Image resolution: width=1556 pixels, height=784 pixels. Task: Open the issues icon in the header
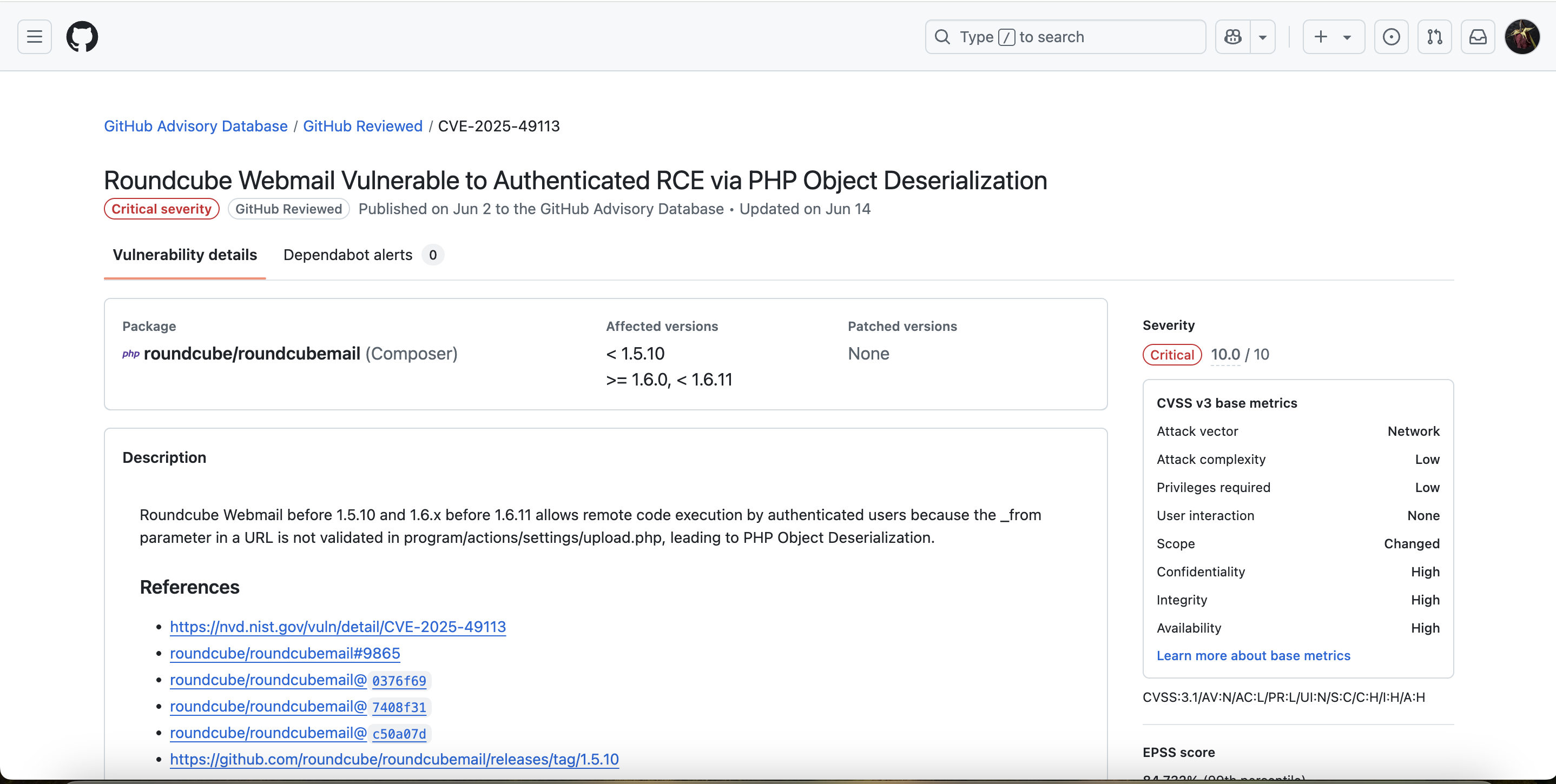coord(1391,37)
